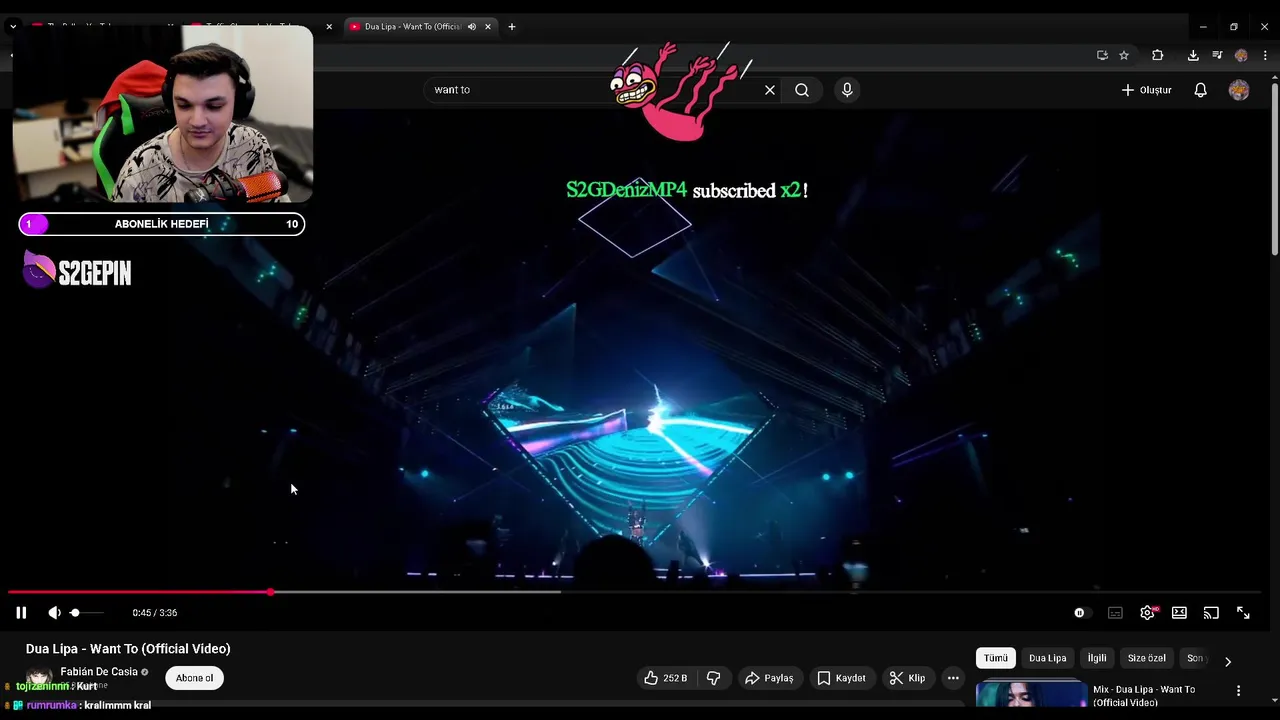Mute the video using the speaker icon
Screen dimensions: 1280x720
[x=54, y=613]
